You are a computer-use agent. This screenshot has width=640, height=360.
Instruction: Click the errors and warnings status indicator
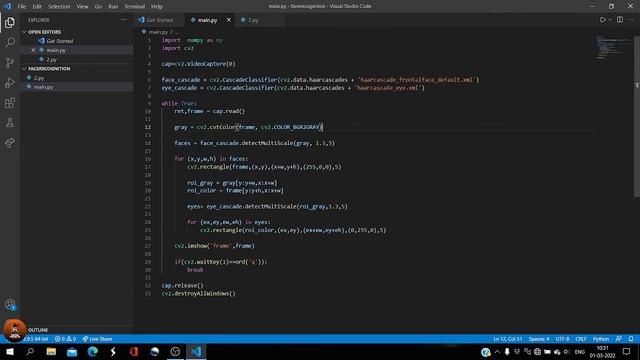(x=66, y=339)
